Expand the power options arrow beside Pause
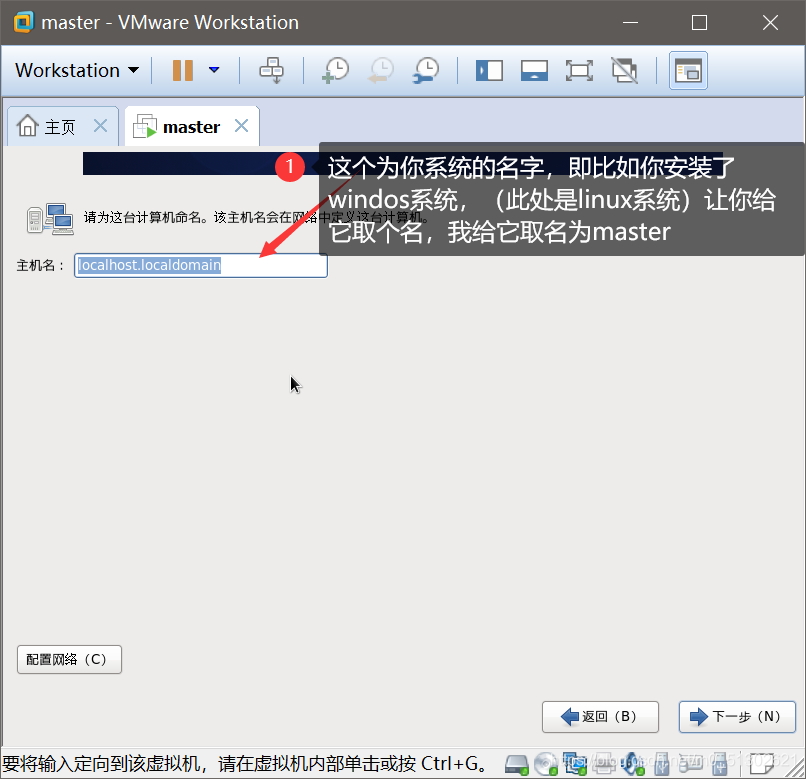This screenshot has height=779, width=806. 214,70
